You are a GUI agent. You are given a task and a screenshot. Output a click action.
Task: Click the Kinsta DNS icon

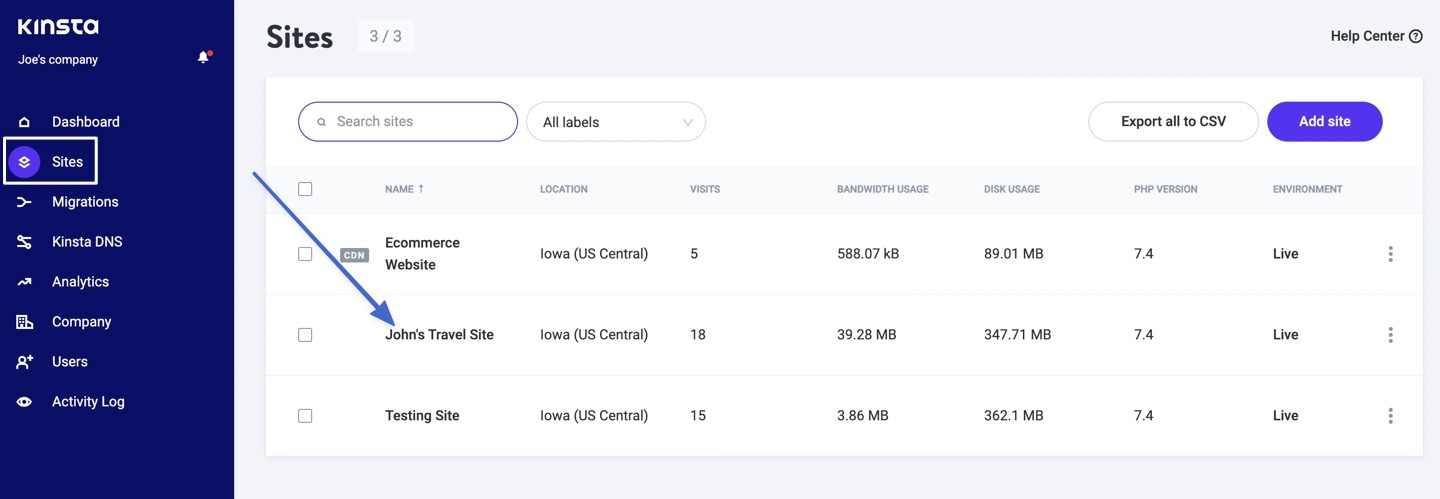(x=24, y=242)
